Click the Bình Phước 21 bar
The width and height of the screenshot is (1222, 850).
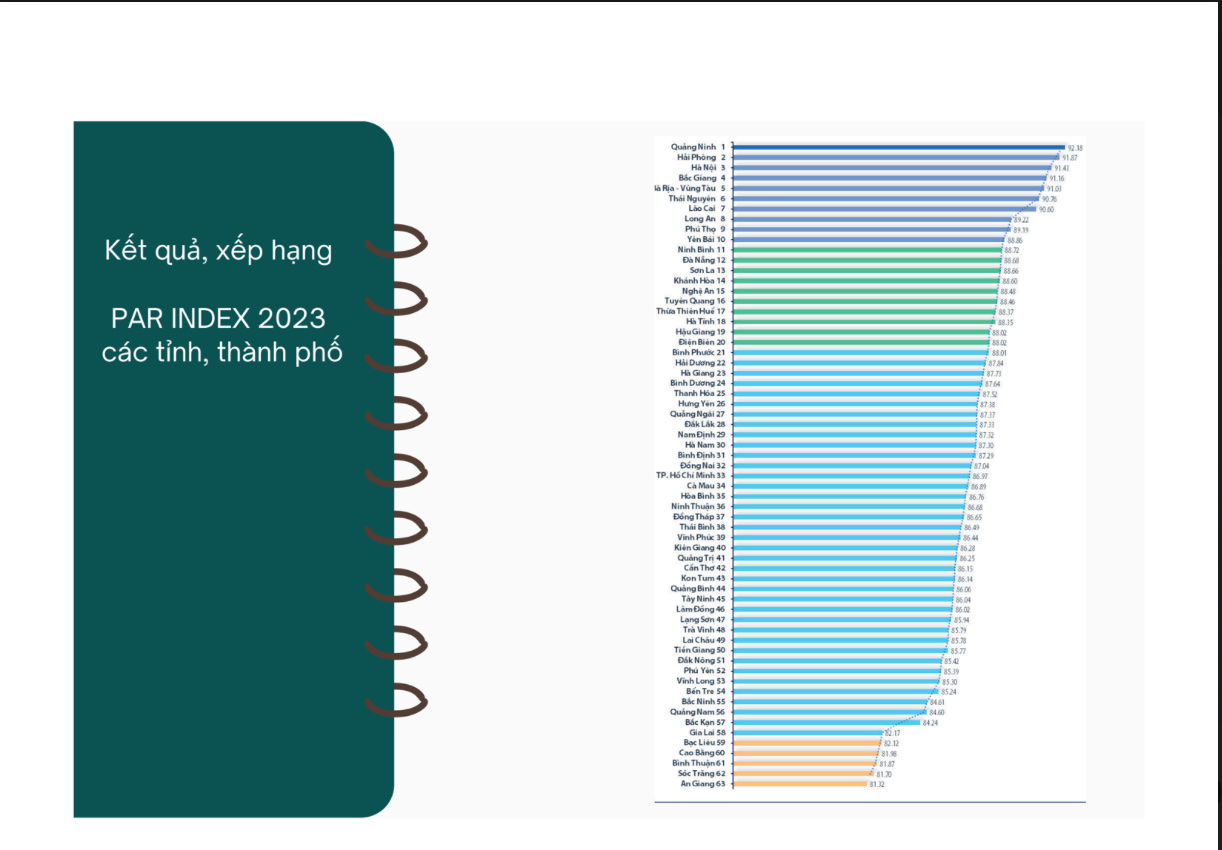pyautogui.click(x=860, y=353)
